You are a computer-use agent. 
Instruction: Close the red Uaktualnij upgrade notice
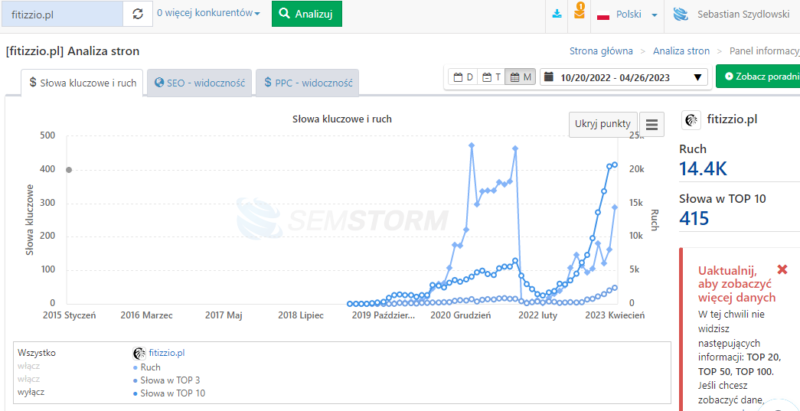click(x=782, y=270)
